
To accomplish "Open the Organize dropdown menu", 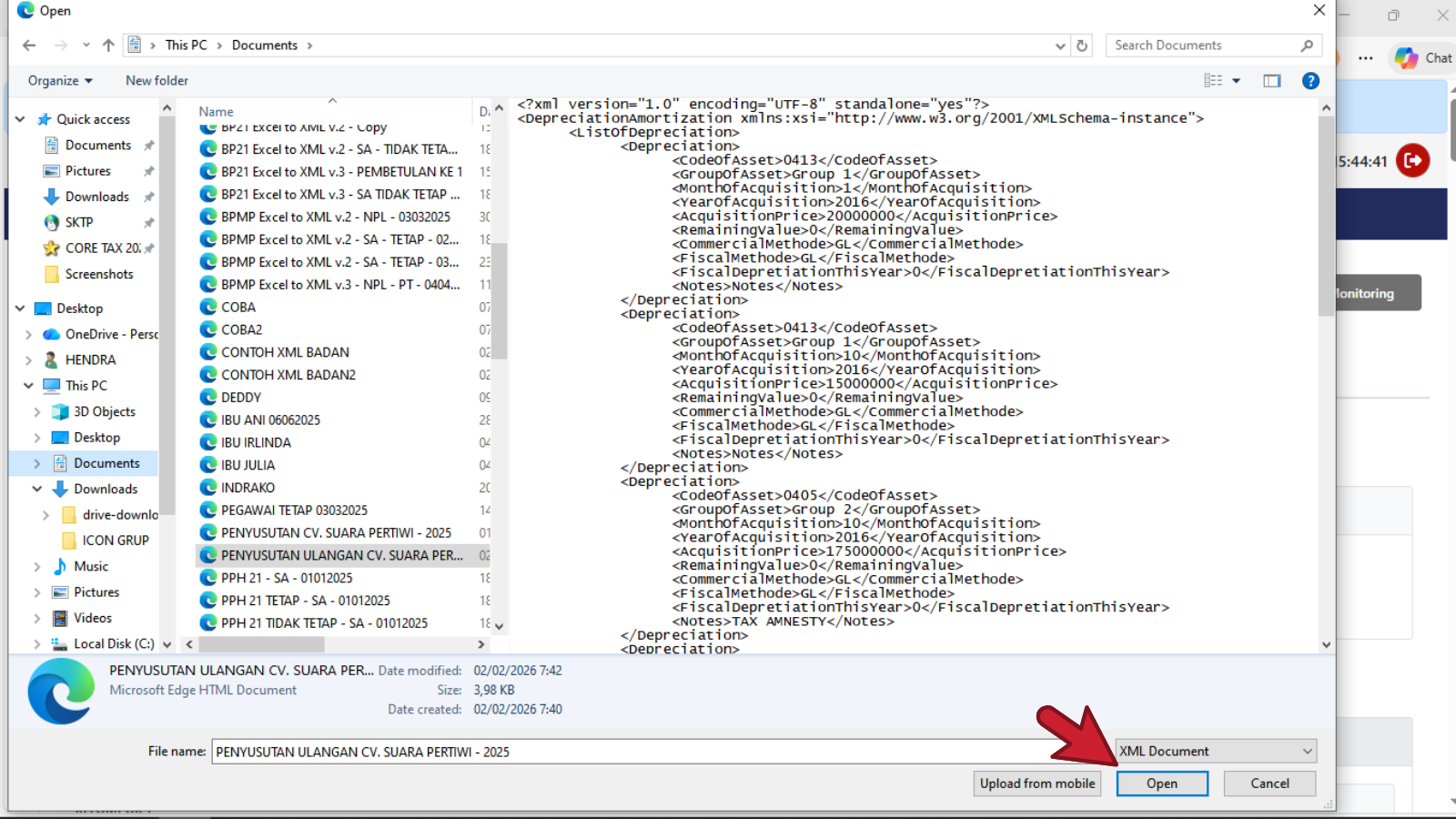I will click(x=60, y=81).
